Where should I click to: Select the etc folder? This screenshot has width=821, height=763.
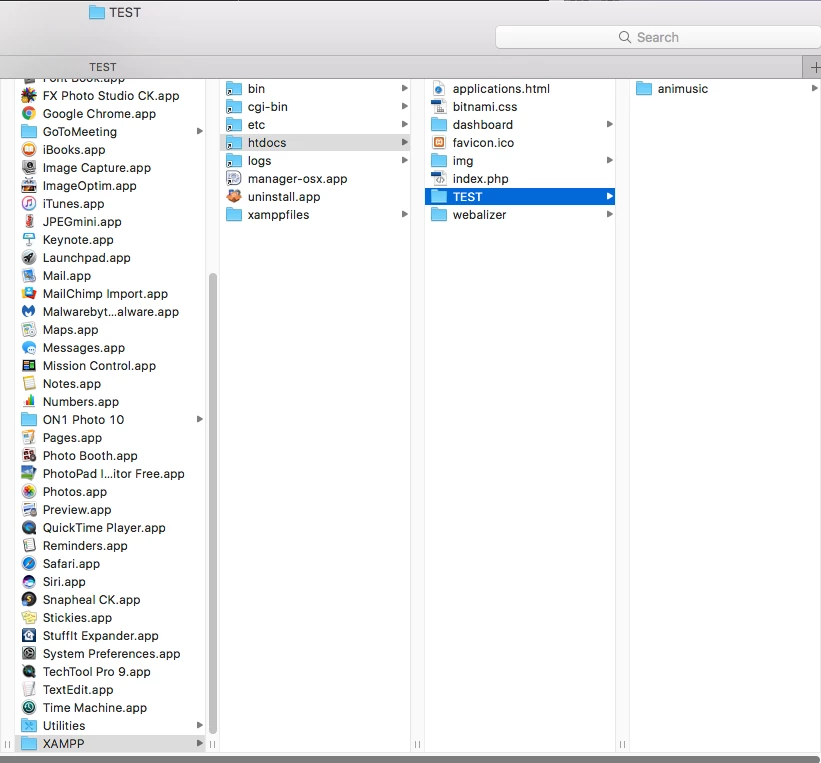pos(315,125)
